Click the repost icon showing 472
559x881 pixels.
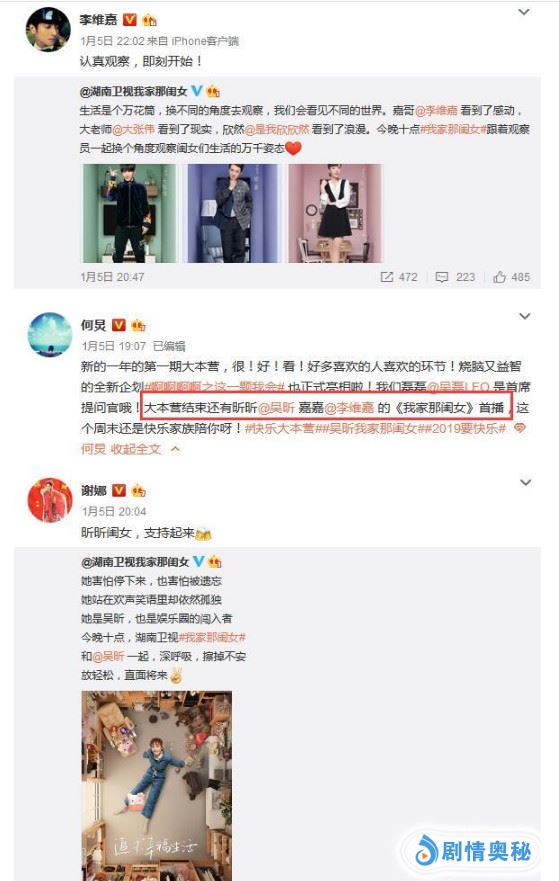tap(387, 277)
